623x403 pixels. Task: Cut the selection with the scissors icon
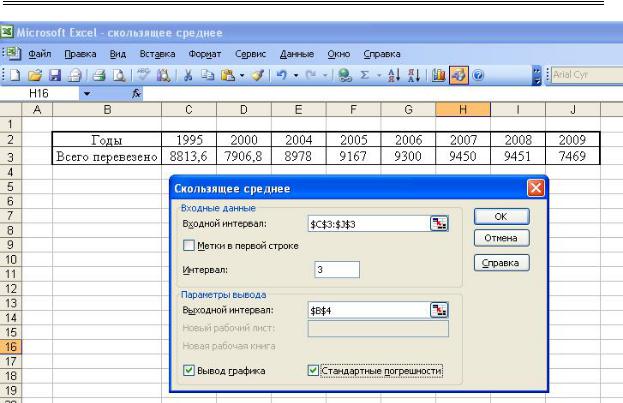click(x=188, y=75)
